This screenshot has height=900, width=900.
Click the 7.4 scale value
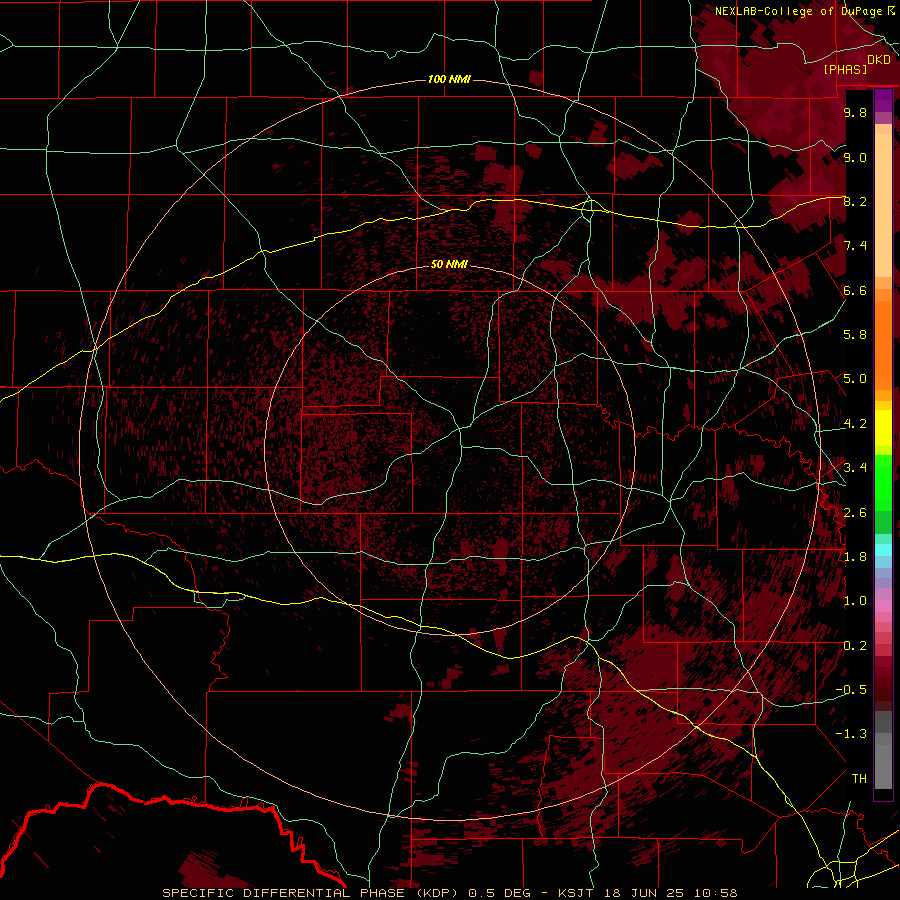[x=855, y=246]
